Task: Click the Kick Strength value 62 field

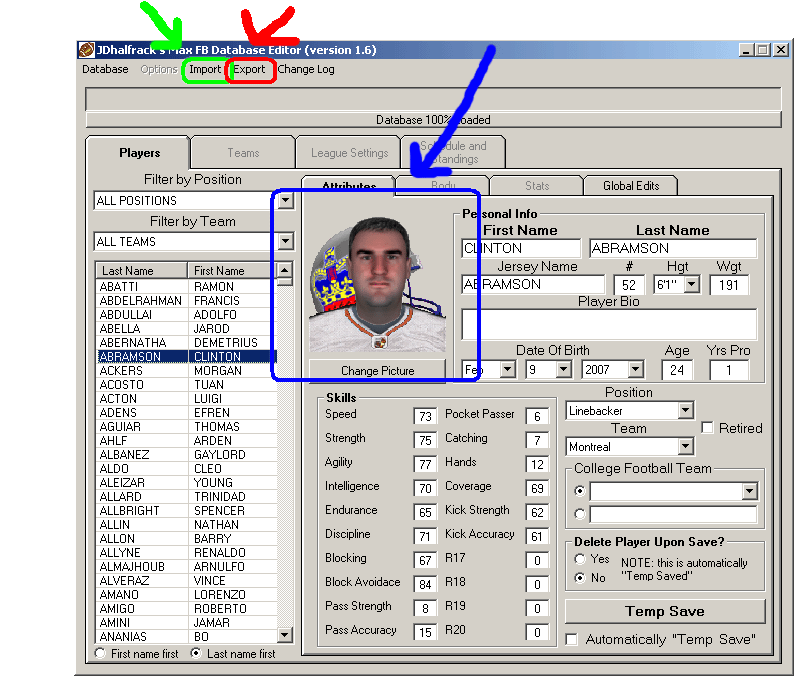Action: tap(537, 512)
